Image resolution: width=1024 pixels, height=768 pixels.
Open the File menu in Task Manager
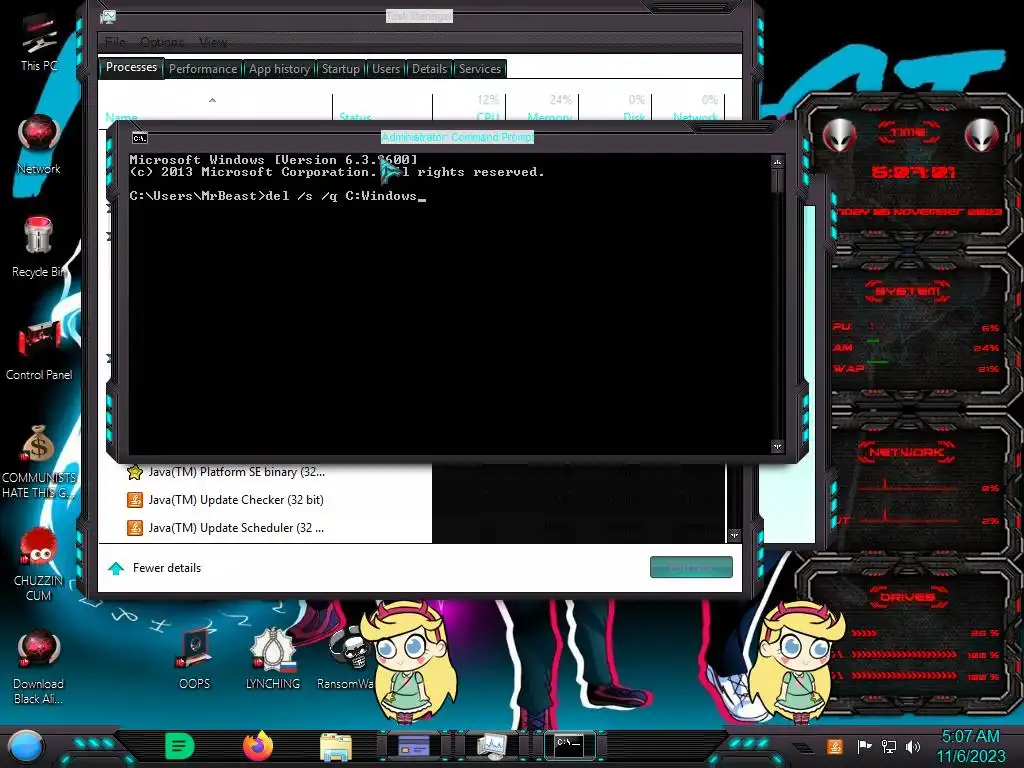[116, 42]
